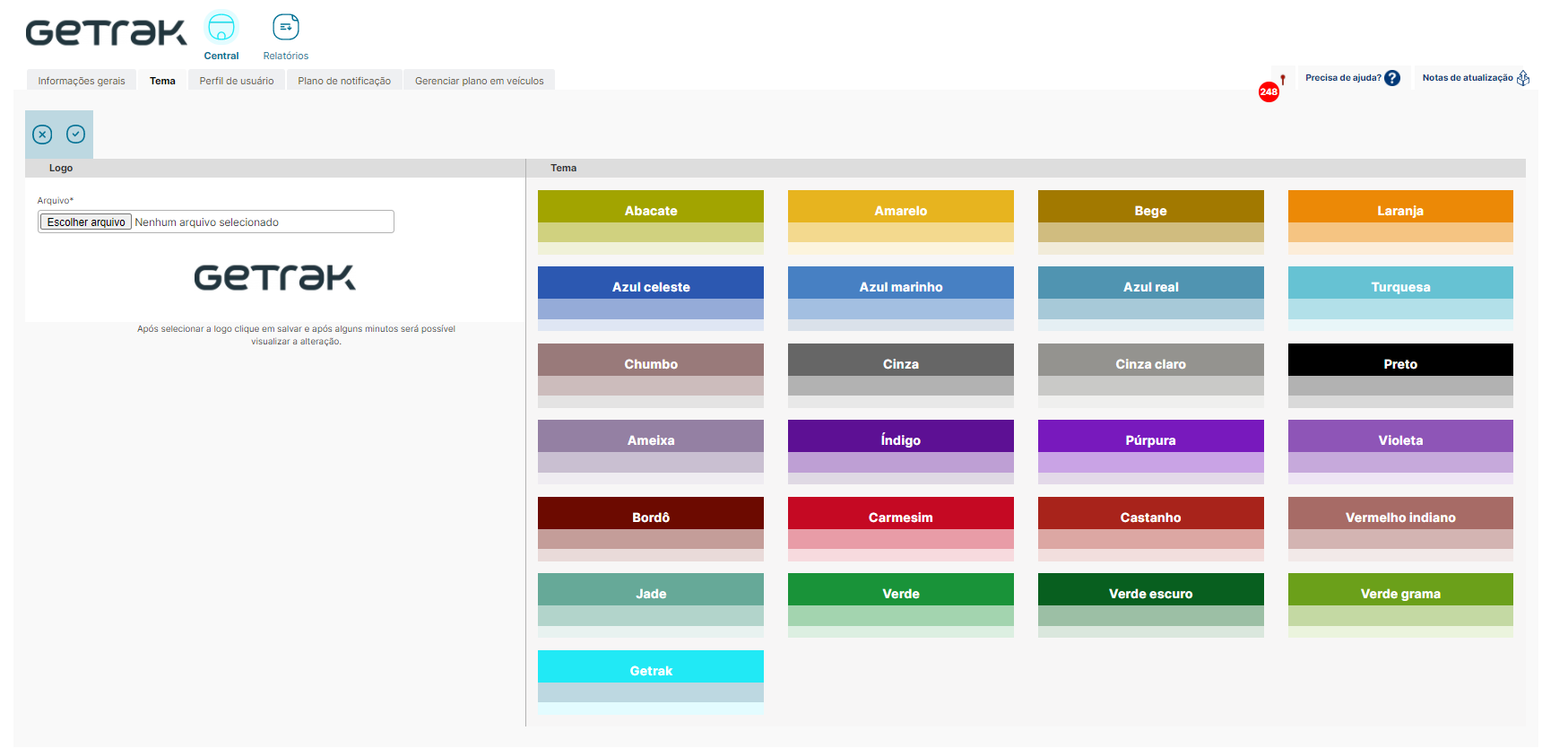Choose the Azul real theme
This screenshot has width=1568, height=748.
[x=1151, y=299]
